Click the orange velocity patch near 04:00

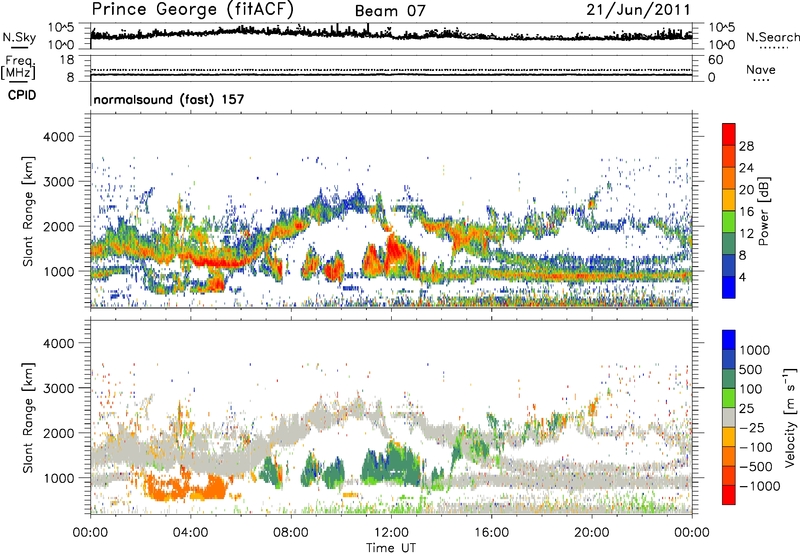[185, 487]
